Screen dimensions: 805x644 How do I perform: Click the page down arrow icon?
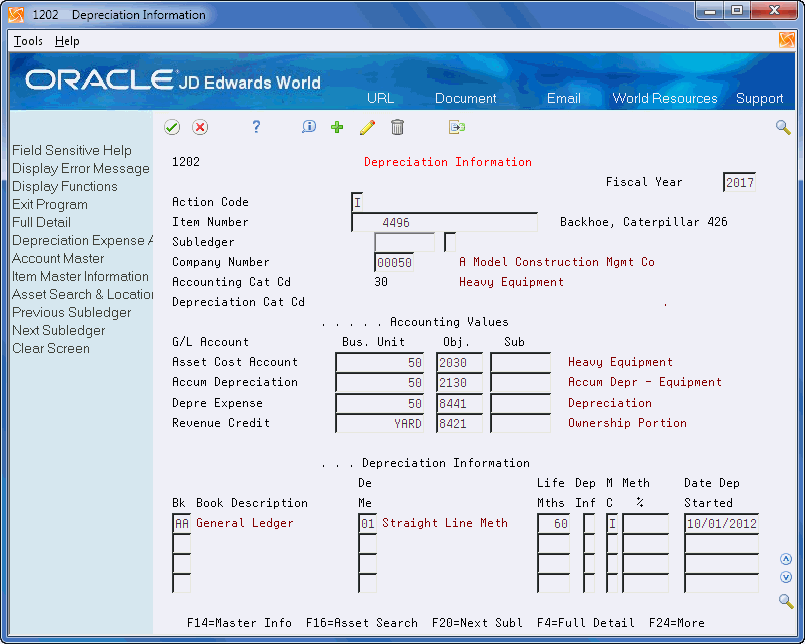(x=785, y=577)
